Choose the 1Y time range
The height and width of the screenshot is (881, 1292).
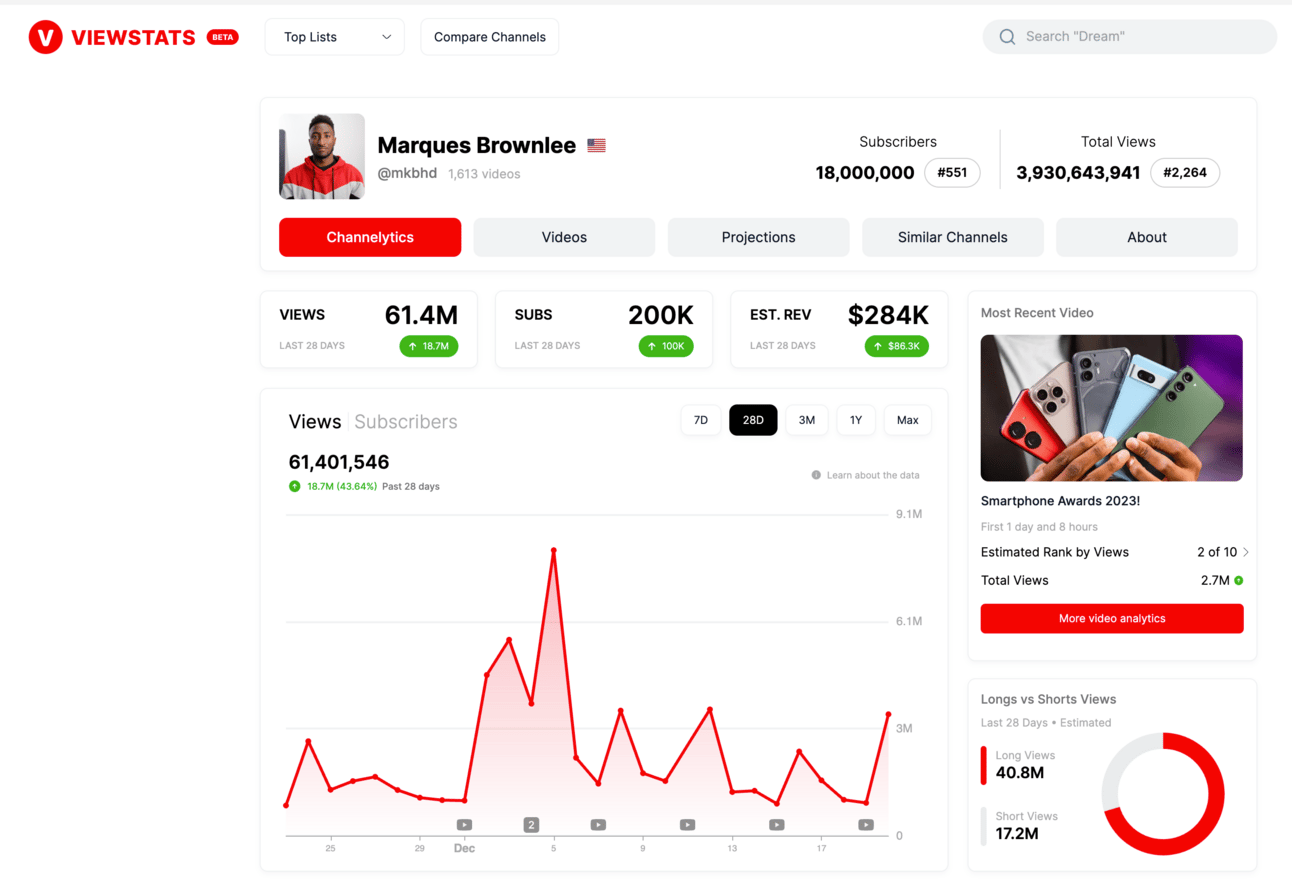(856, 420)
